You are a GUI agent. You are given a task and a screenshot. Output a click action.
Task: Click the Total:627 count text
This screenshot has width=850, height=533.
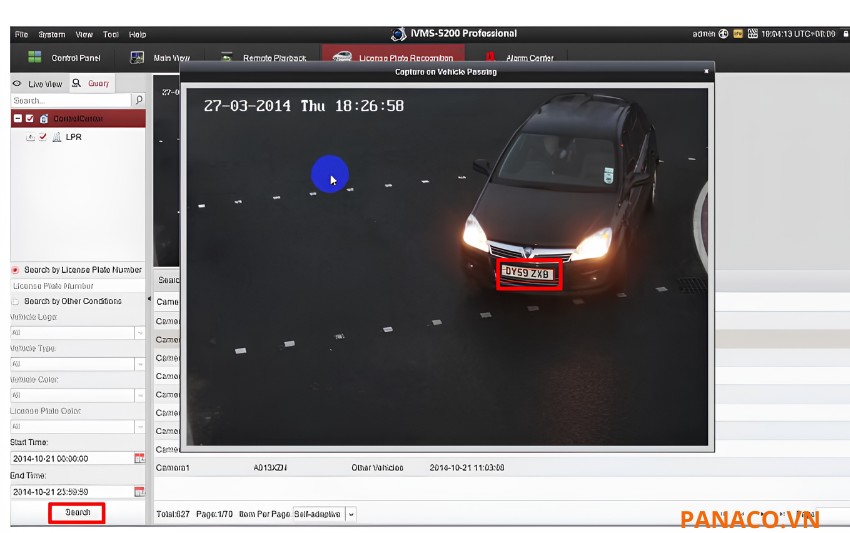point(173,514)
